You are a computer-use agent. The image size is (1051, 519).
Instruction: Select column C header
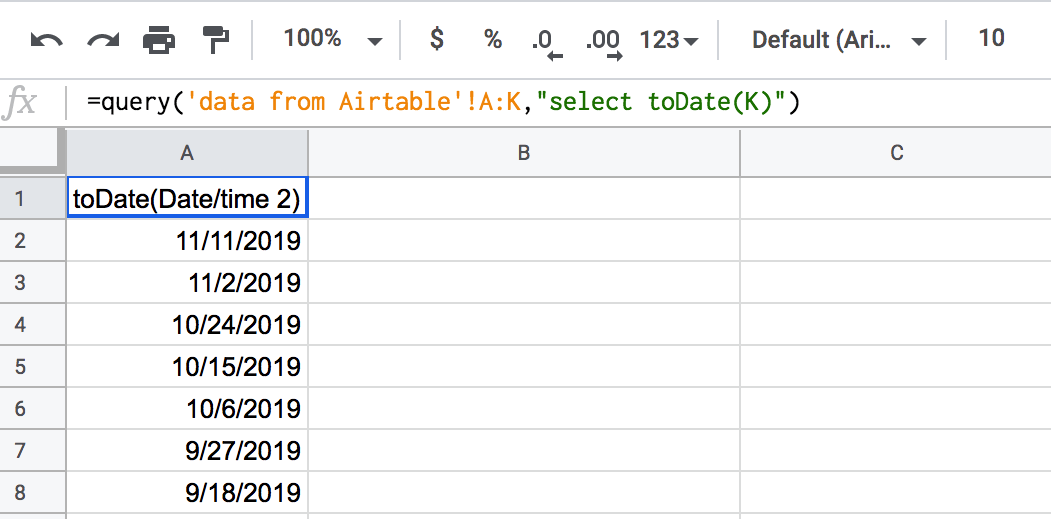[895, 153]
